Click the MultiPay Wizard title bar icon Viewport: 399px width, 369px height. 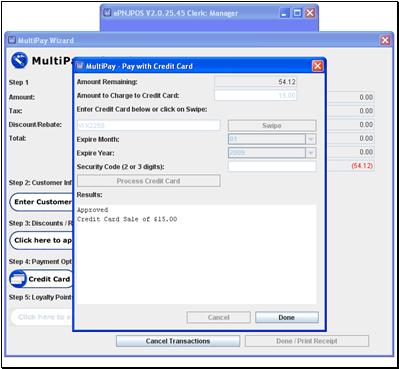pos(12,40)
